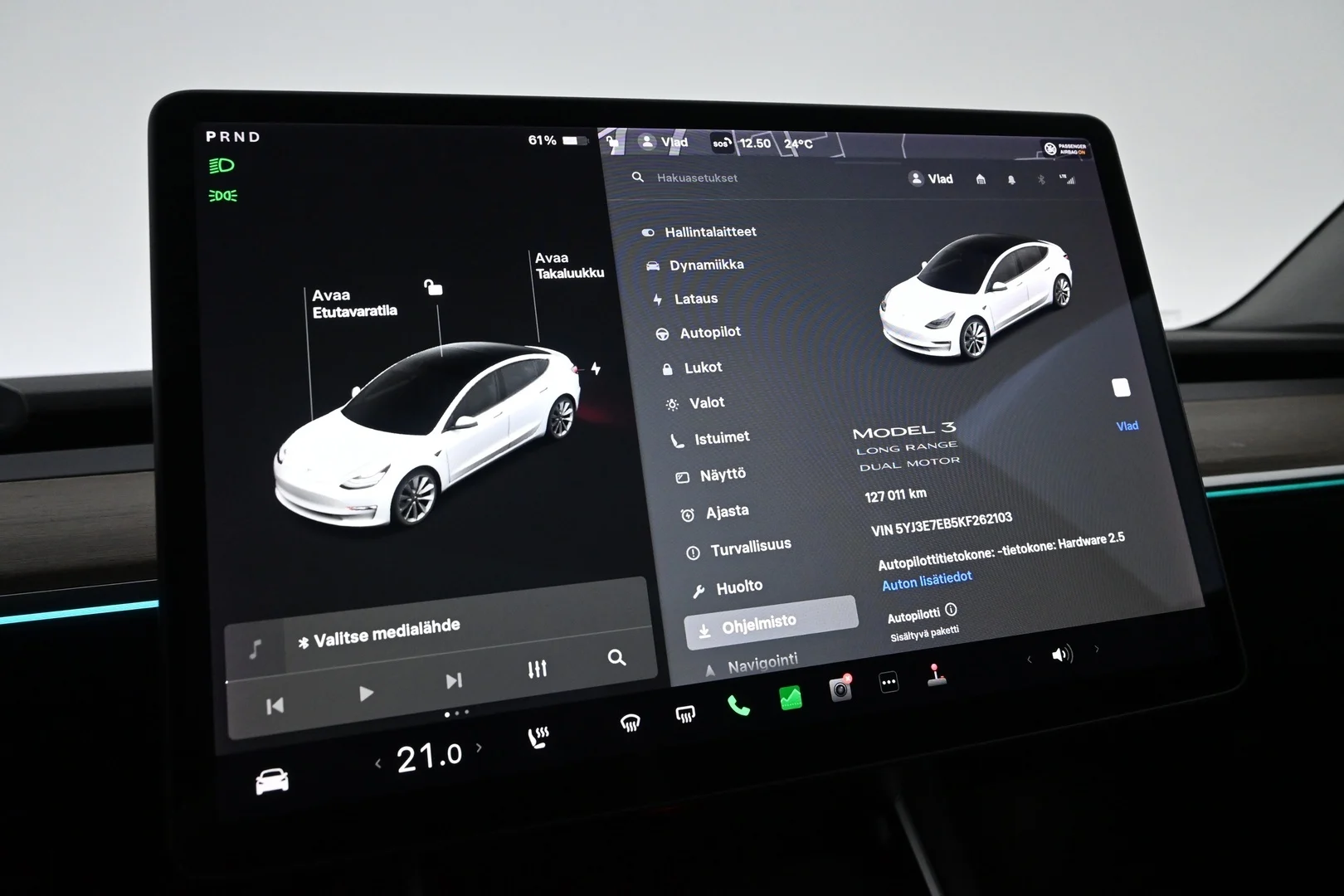The image size is (1344, 896).
Task: Open the three-dot app launcher
Action: [x=889, y=683]
